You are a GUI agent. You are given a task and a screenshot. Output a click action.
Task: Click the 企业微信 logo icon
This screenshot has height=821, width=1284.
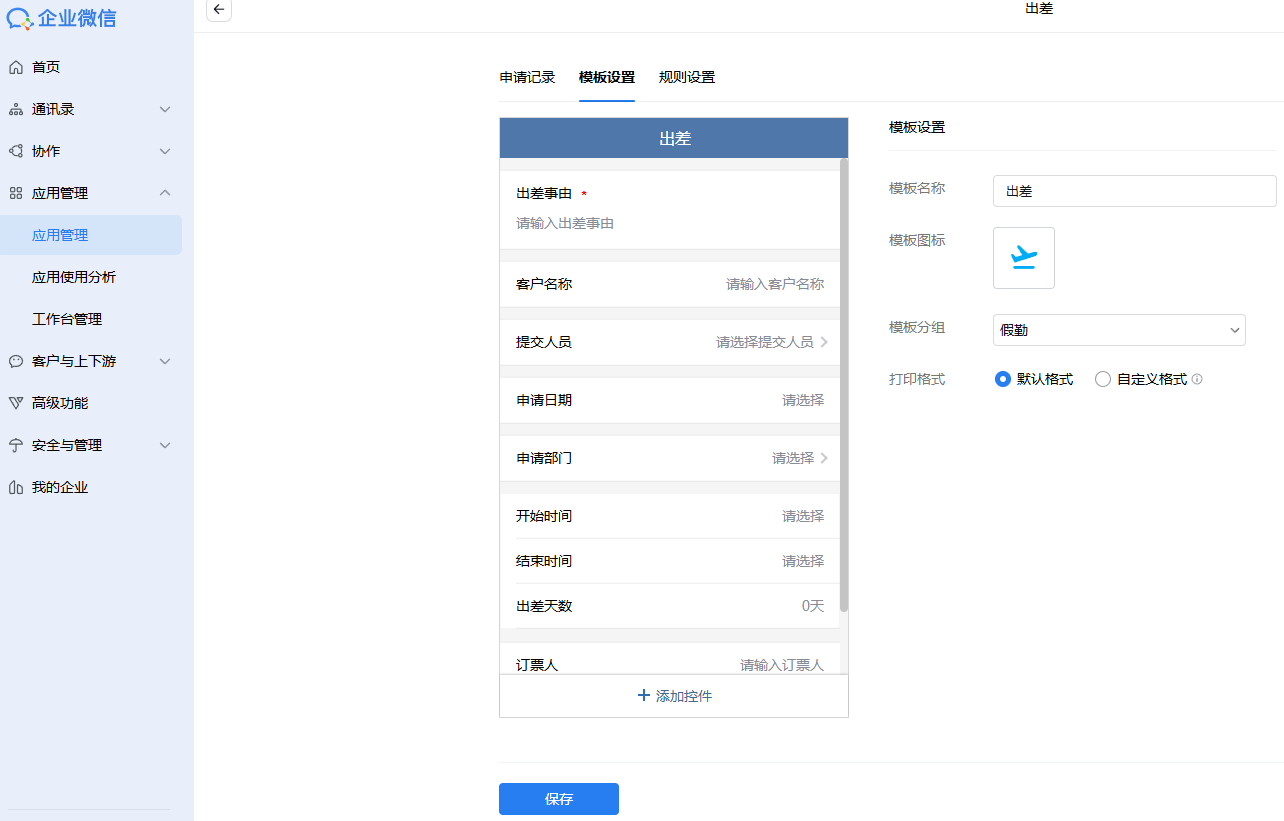[x=20, y=19]
